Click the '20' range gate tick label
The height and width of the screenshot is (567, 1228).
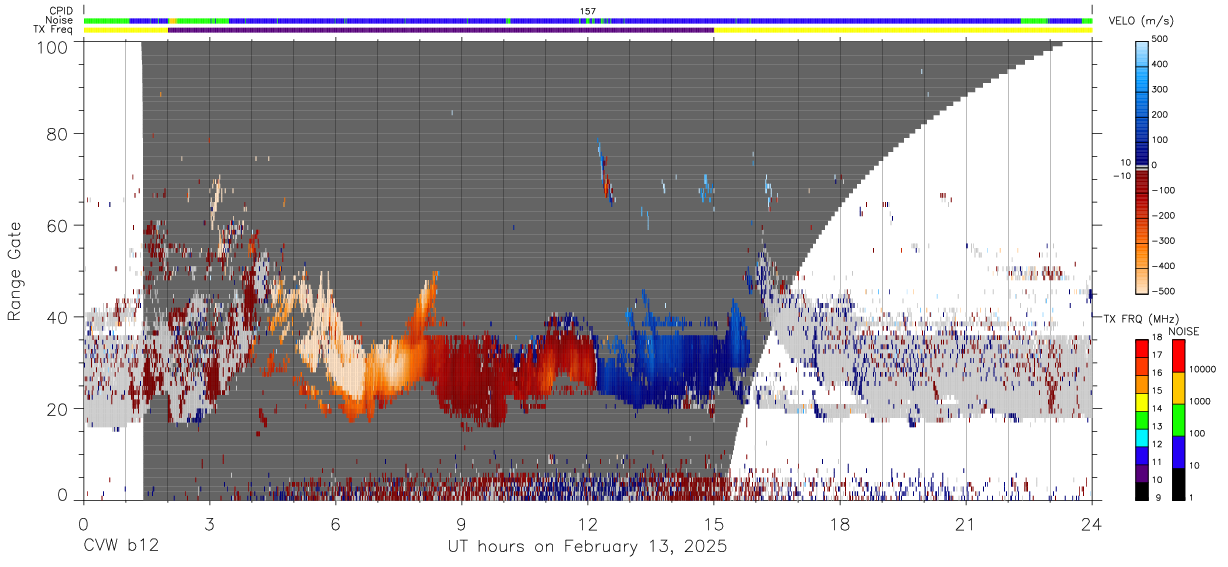[59, 409]
